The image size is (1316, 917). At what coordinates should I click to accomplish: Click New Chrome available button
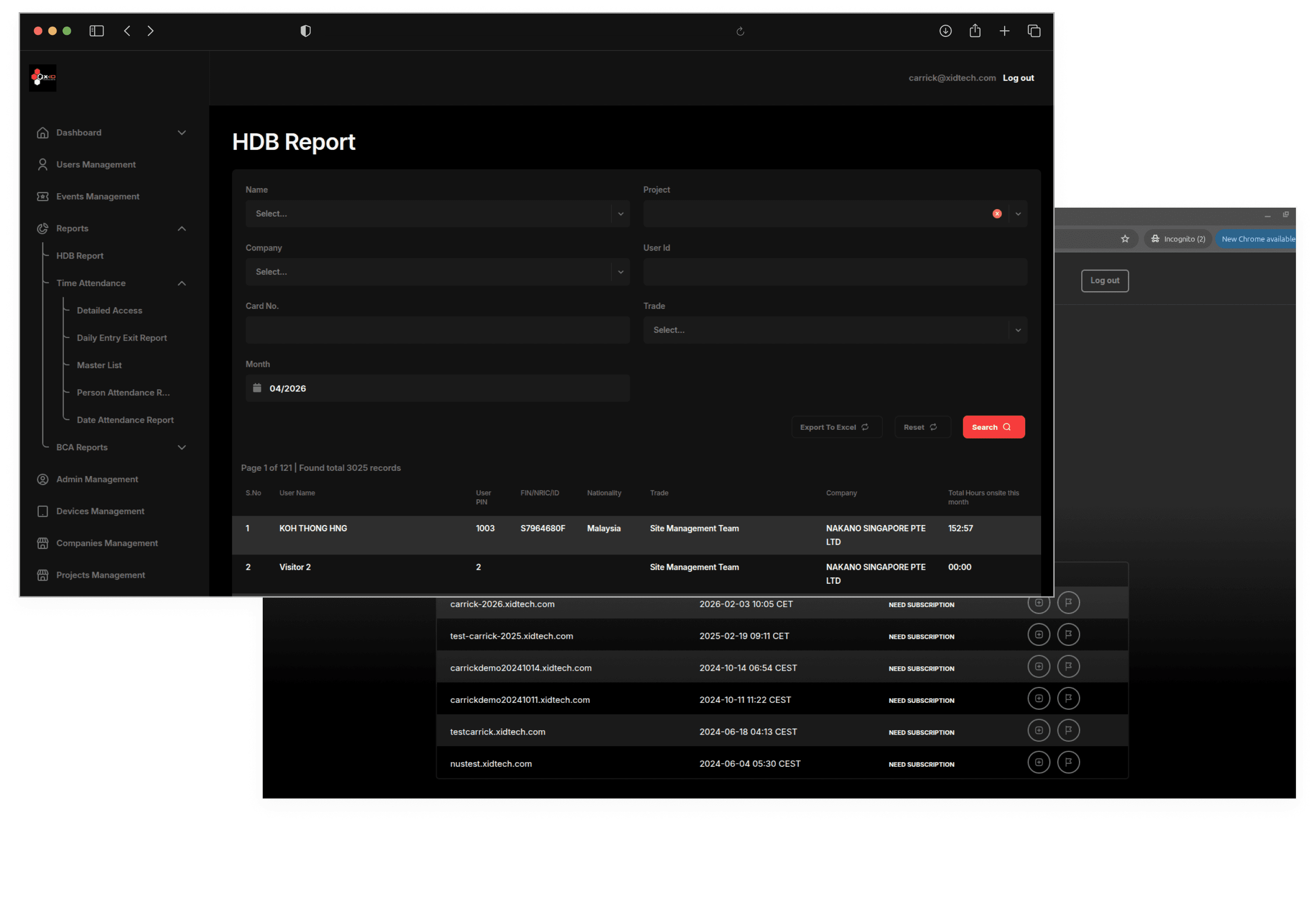pyautogui.click(x=1257, y=239)
